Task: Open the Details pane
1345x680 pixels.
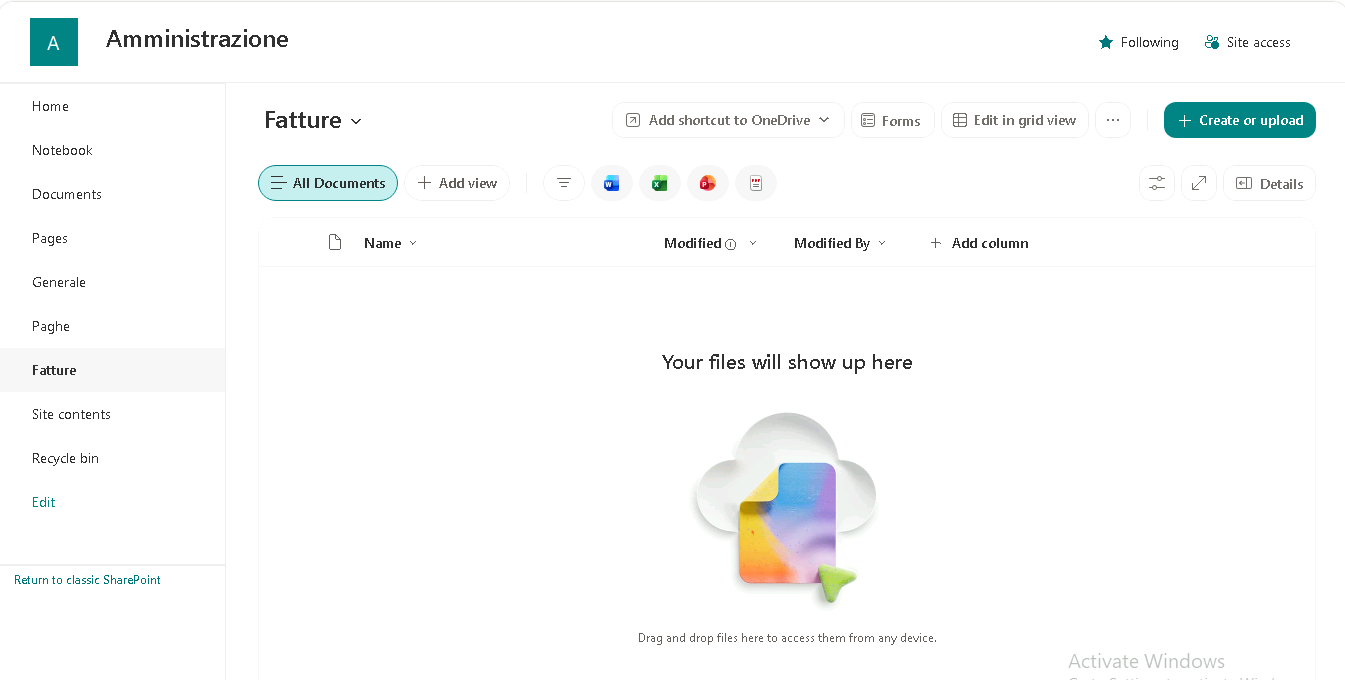Action: (x=1270, y=183)
